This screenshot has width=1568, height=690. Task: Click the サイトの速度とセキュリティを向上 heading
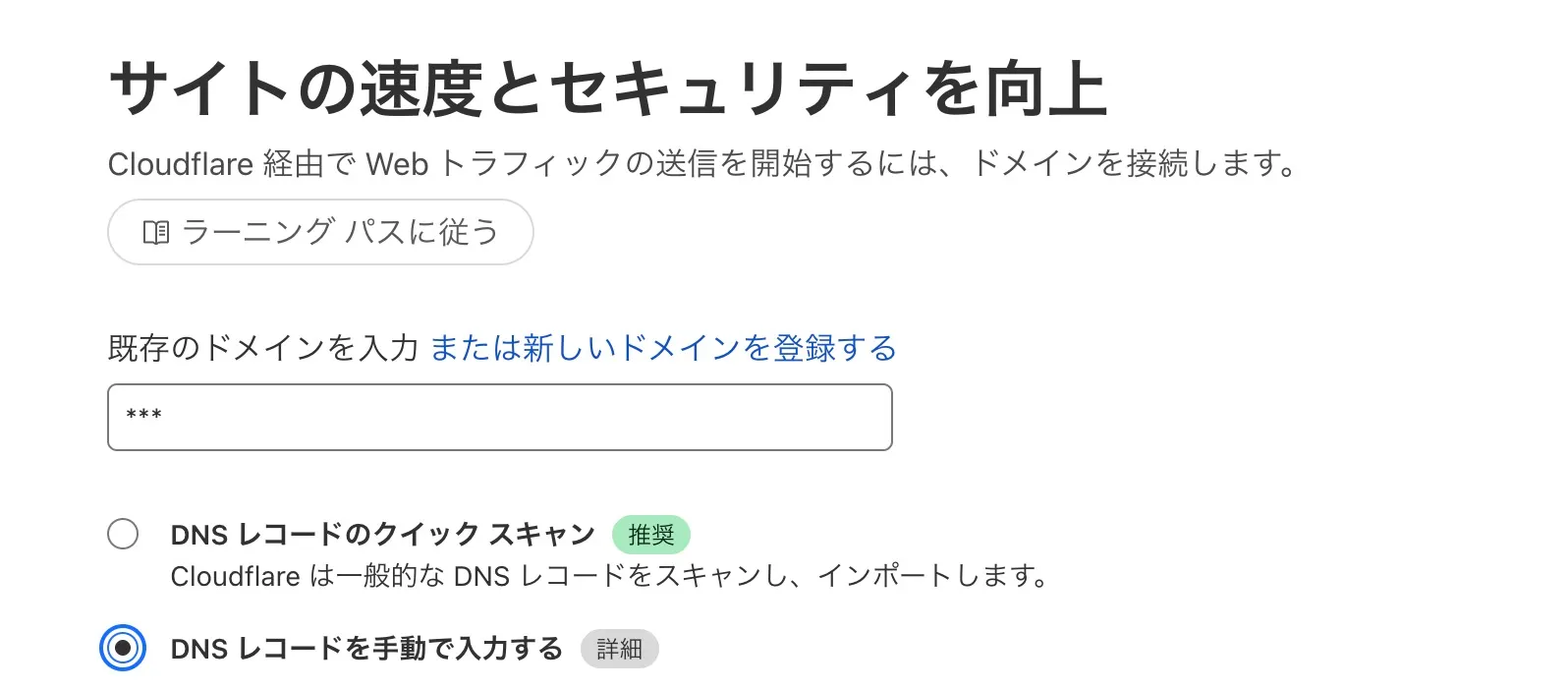(x=607, y=88)
